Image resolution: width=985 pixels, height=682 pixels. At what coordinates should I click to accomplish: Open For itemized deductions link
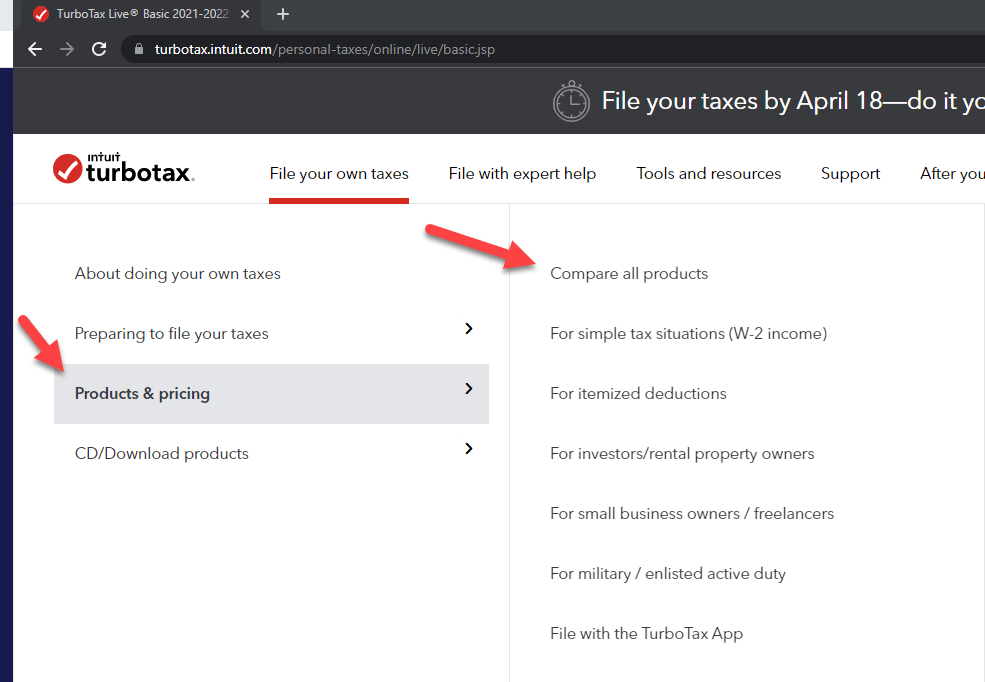pyautogui.click(x=638, y=394)
